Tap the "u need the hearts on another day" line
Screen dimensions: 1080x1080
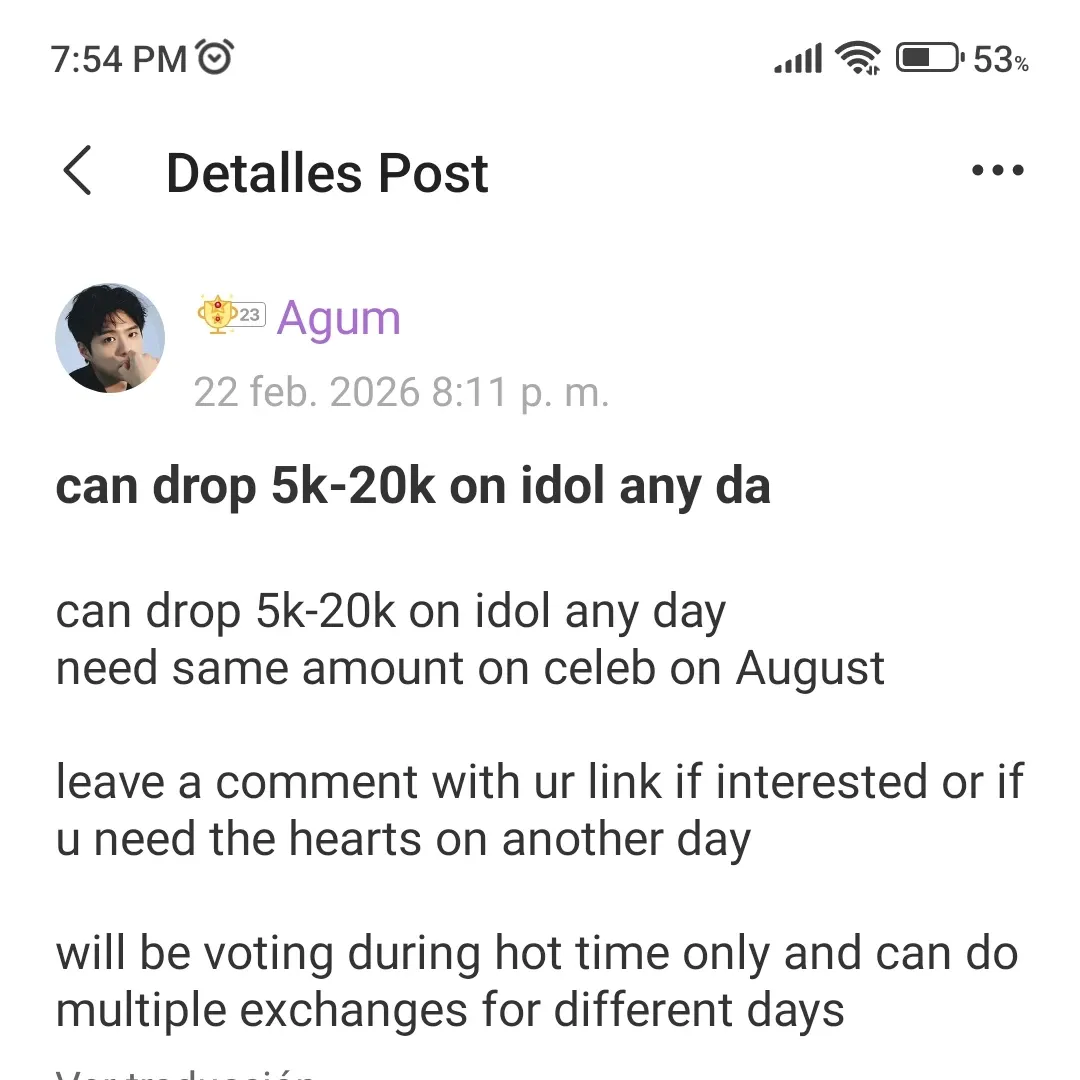tap(403, 839)
